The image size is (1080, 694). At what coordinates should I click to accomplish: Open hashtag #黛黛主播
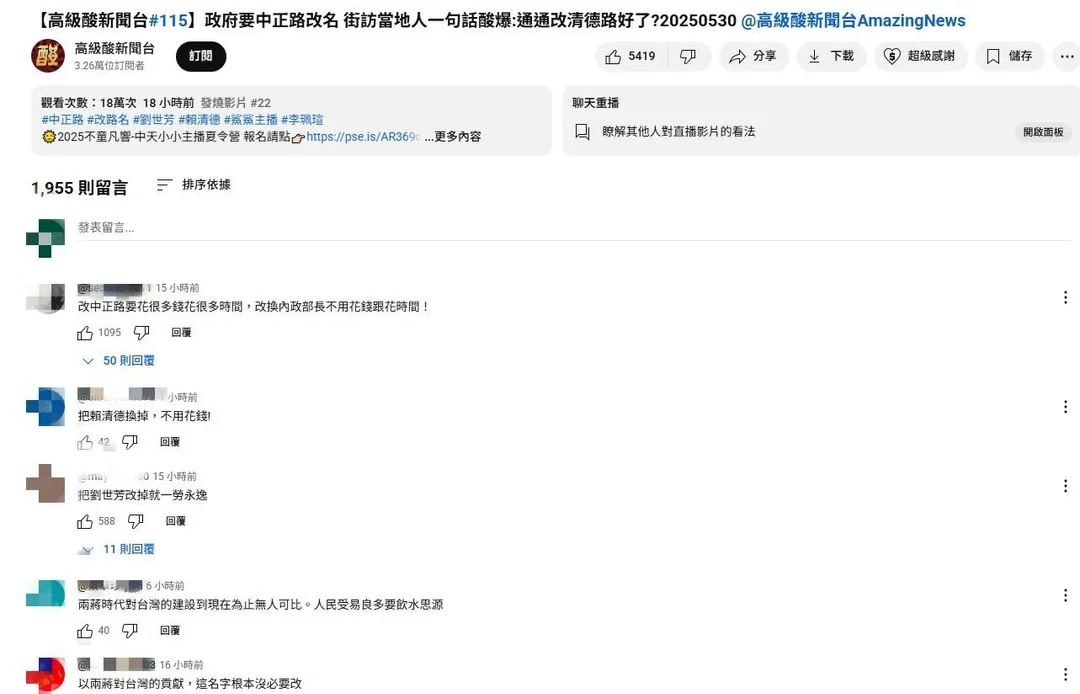pyautogui.click(x=251, y=120)
